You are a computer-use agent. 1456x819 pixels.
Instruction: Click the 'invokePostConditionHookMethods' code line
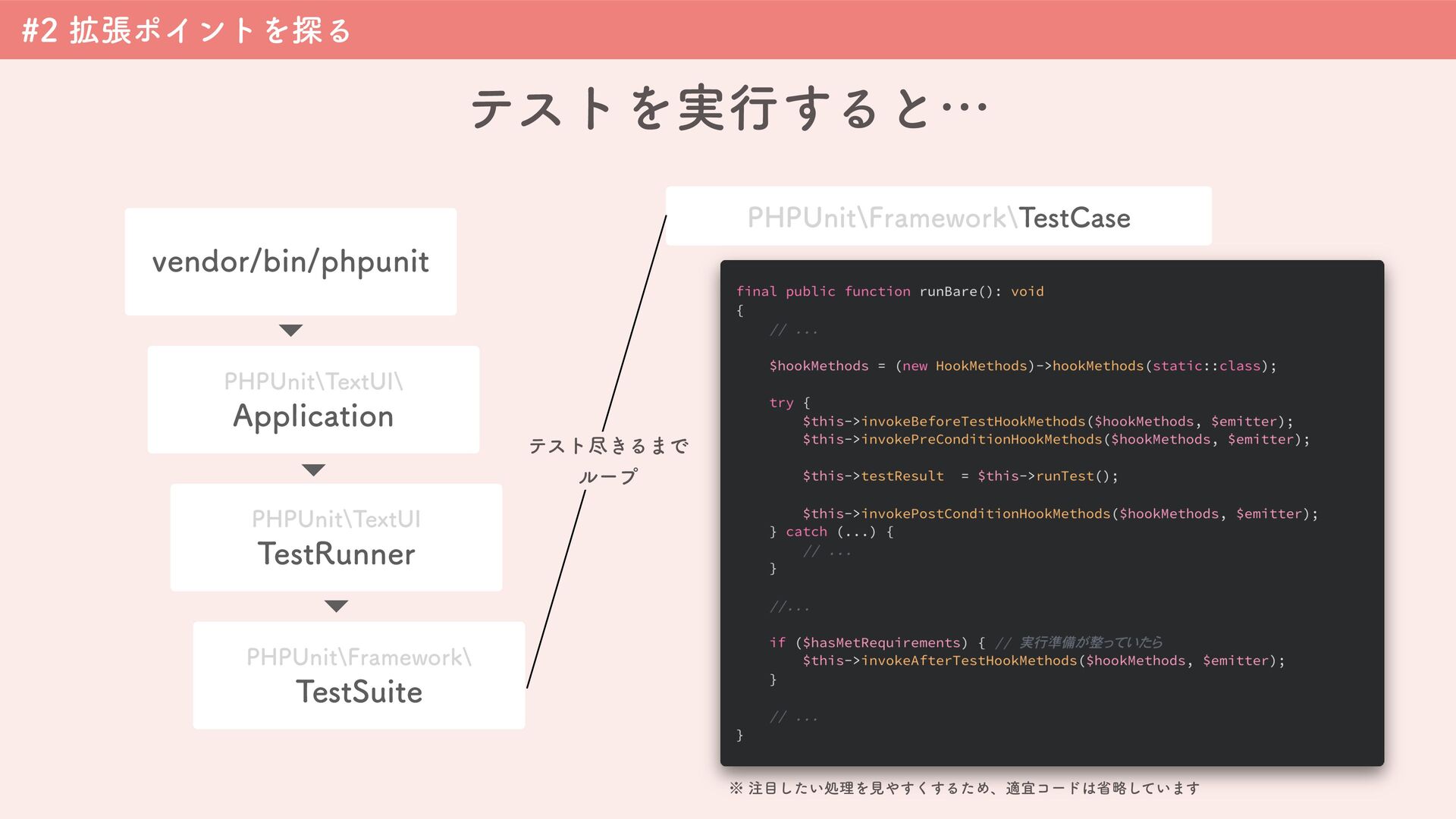(x=1060, y=513)
